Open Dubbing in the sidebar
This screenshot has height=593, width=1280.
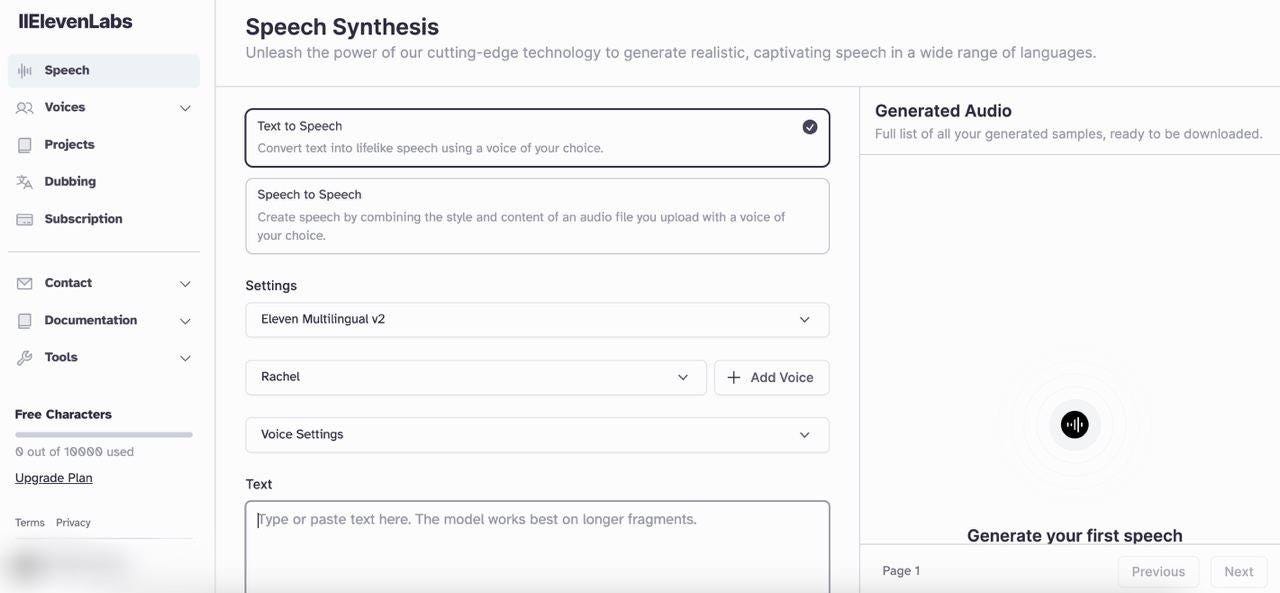104,182
